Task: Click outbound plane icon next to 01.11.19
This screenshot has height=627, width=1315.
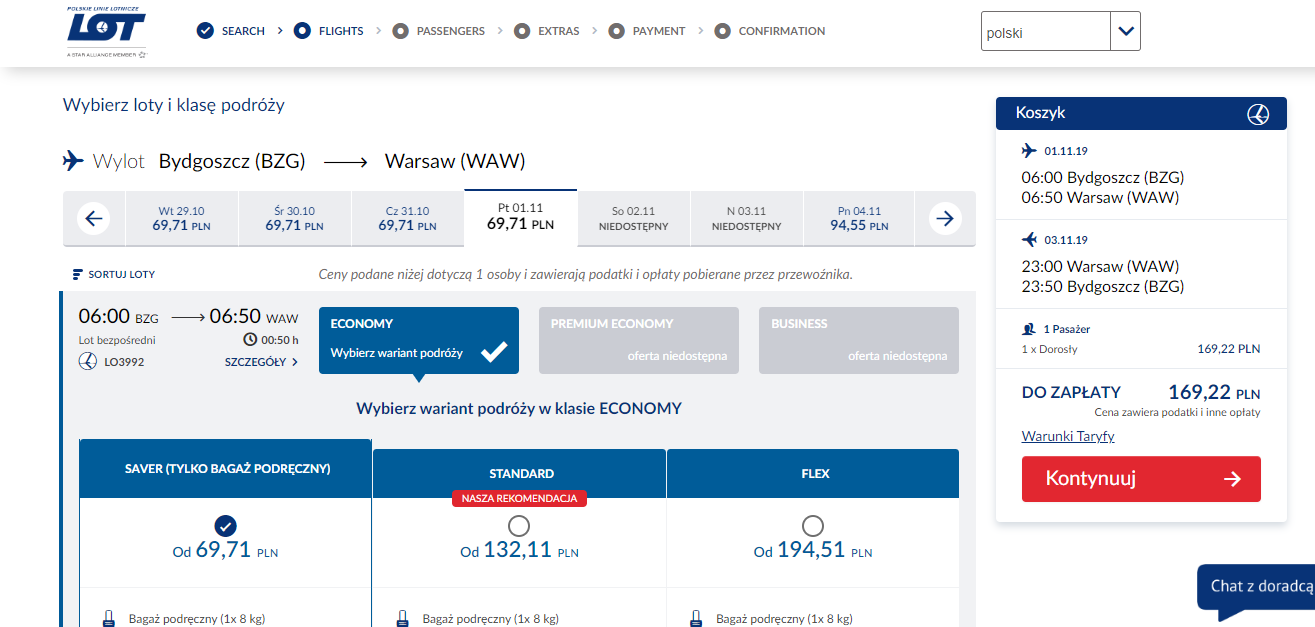Action: tap(1030, 151)
